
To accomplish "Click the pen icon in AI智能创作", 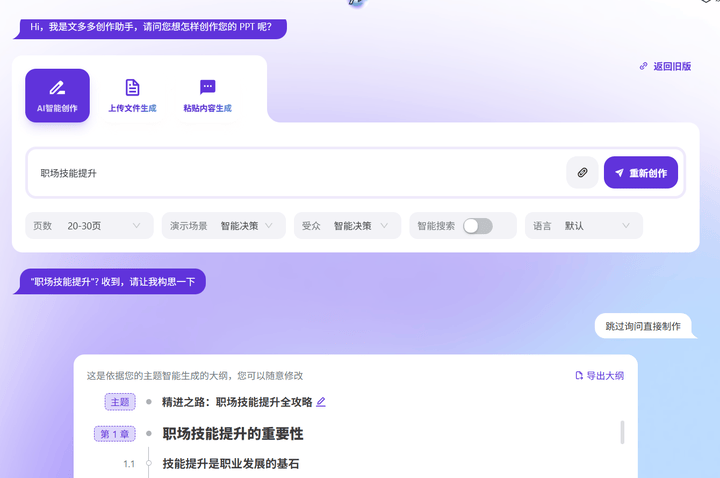I will [x=57, y=88].
